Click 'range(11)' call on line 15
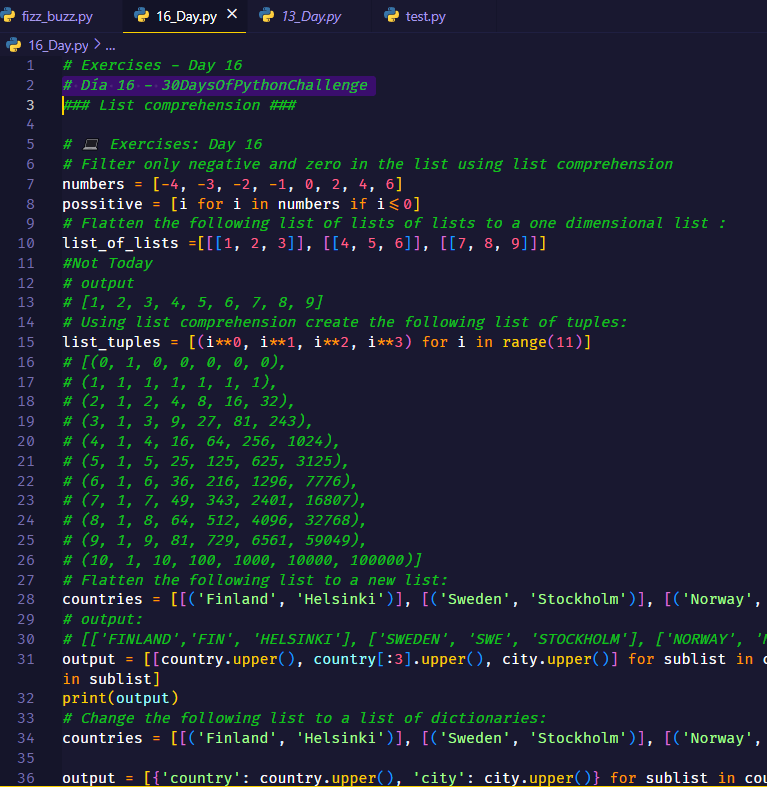The image size is (767, 787). pos(543,342)
